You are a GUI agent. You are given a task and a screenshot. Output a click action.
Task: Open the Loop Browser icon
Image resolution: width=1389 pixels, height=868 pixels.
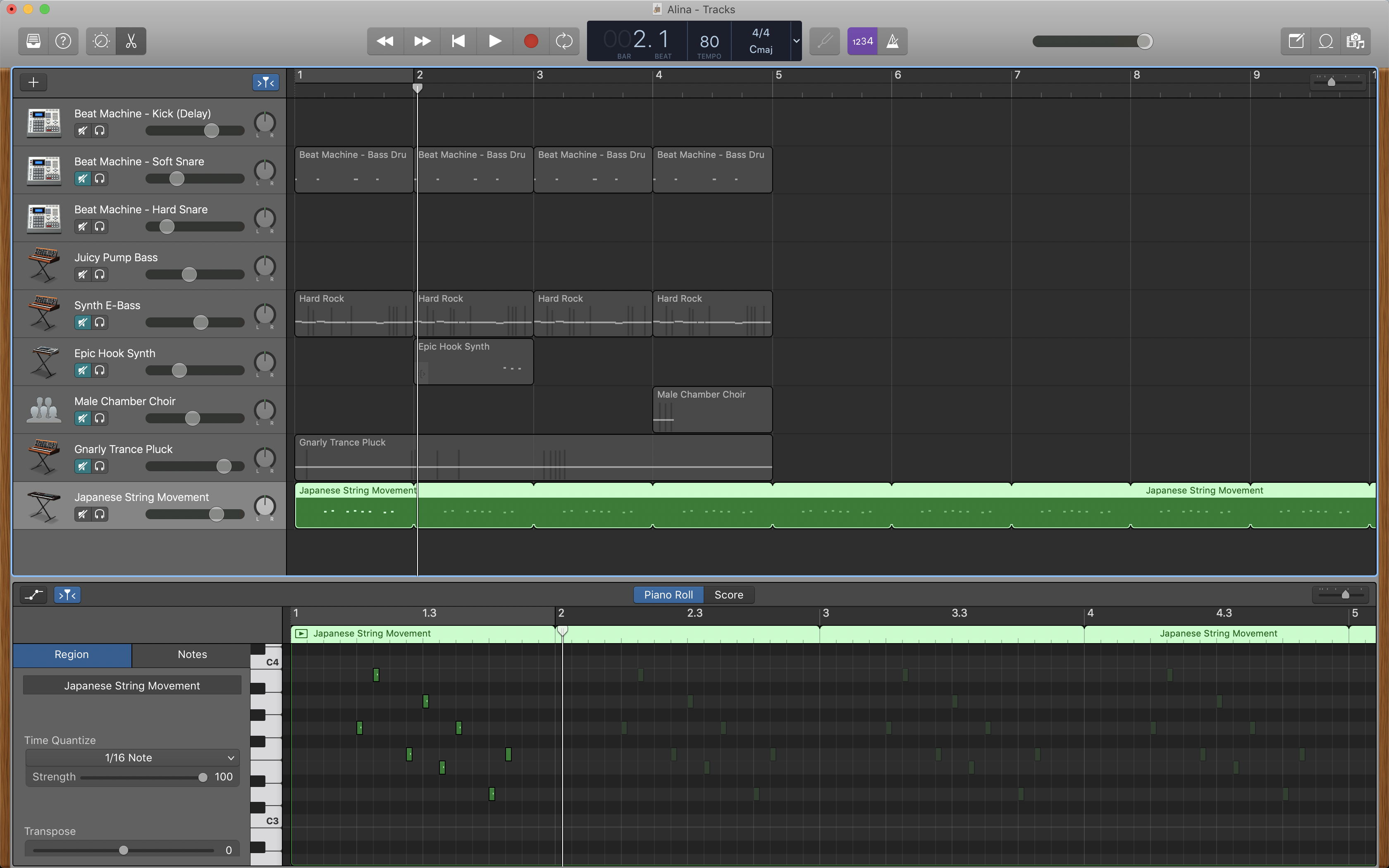[x=1326, y=41]
